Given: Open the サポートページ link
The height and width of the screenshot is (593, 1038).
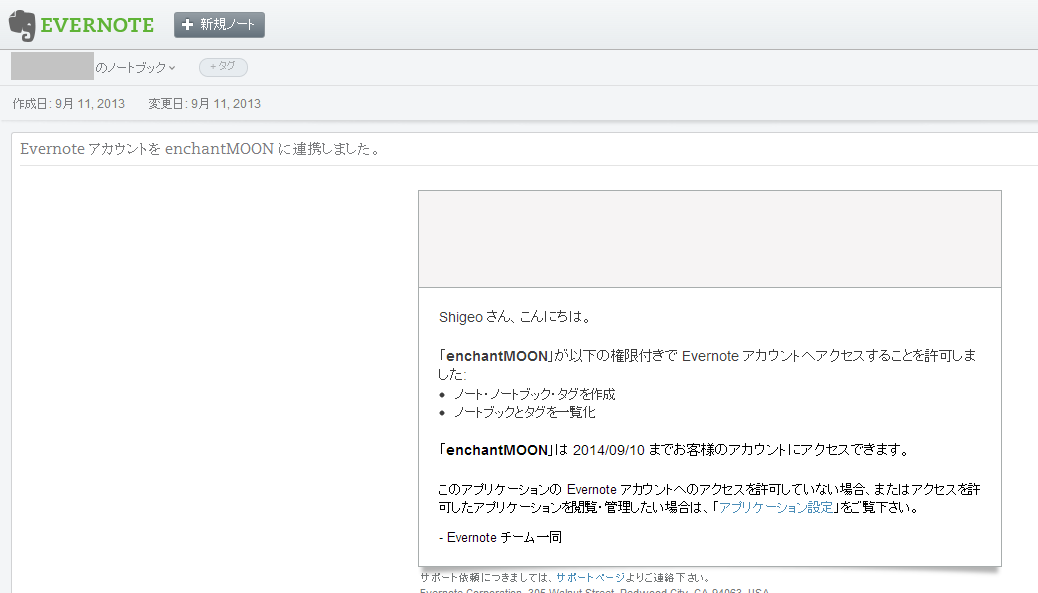Looking at the screenshot, I should (x=590, y=577).
